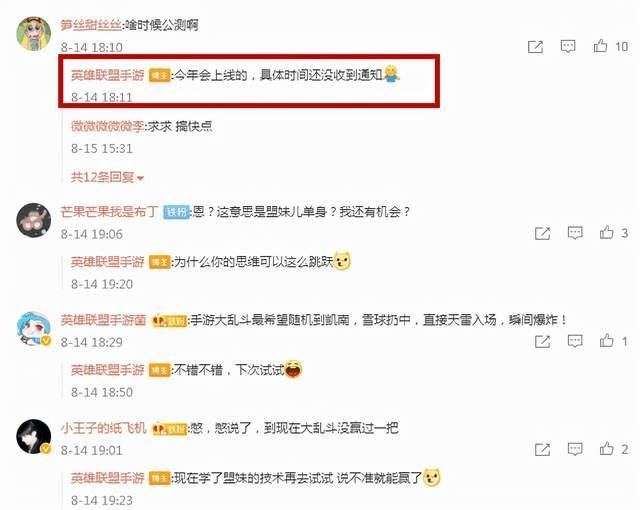Reply icon for the 8-14 19:06 comment

pyautogui.click(x=575, y=233)
